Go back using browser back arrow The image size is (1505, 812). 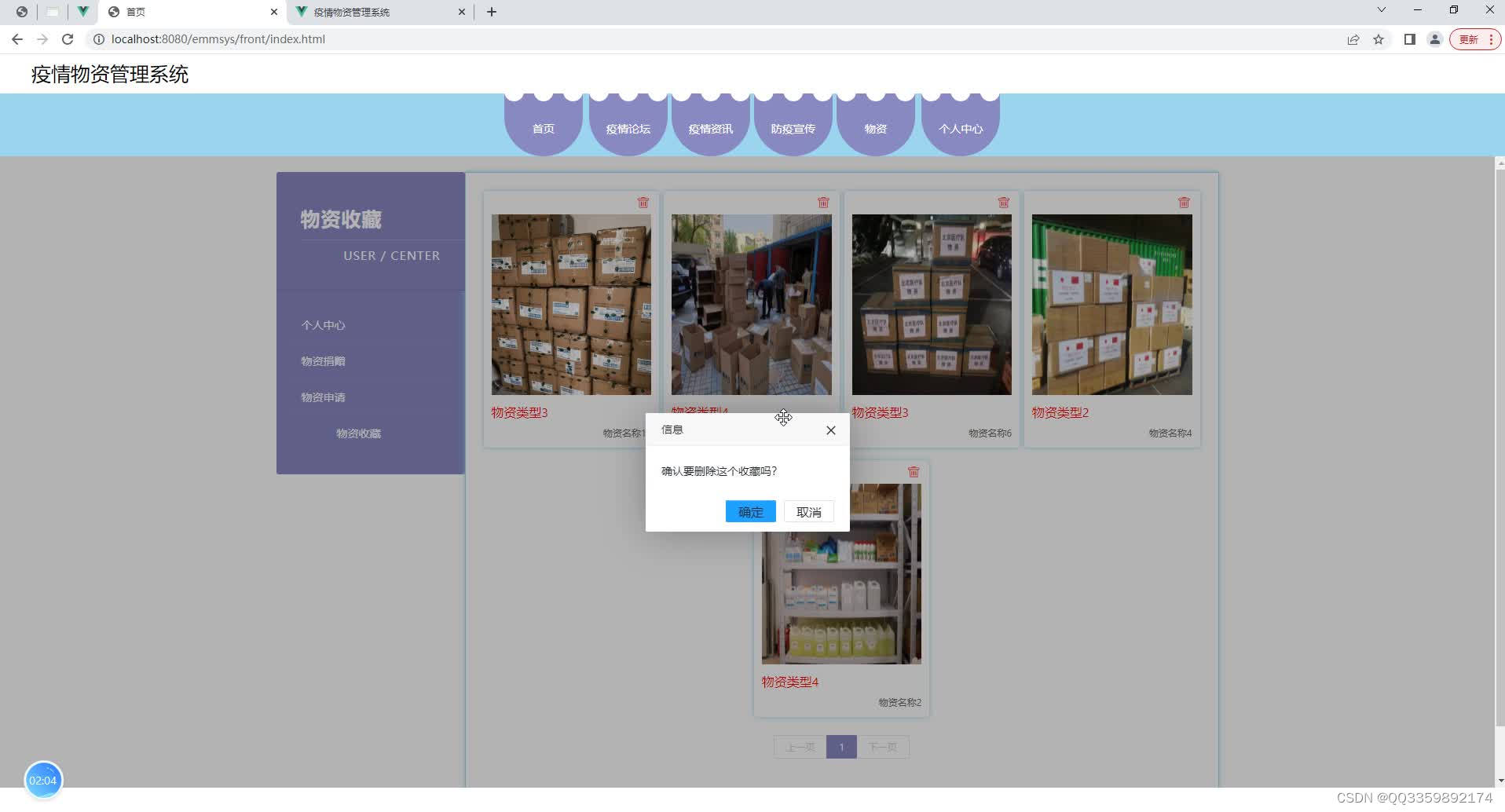(x=17, y=39)
